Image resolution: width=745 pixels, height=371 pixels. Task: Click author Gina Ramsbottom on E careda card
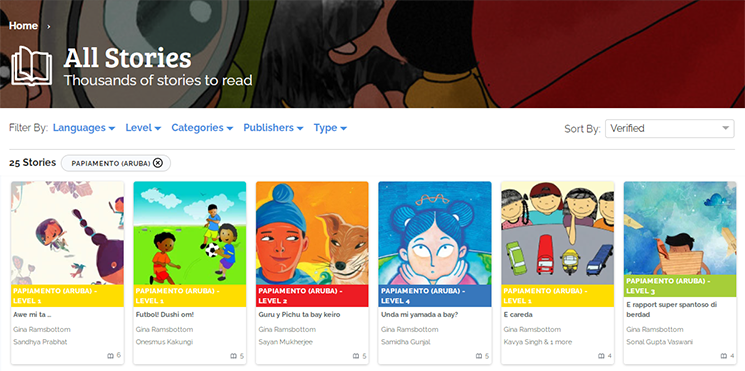(532, 329)
